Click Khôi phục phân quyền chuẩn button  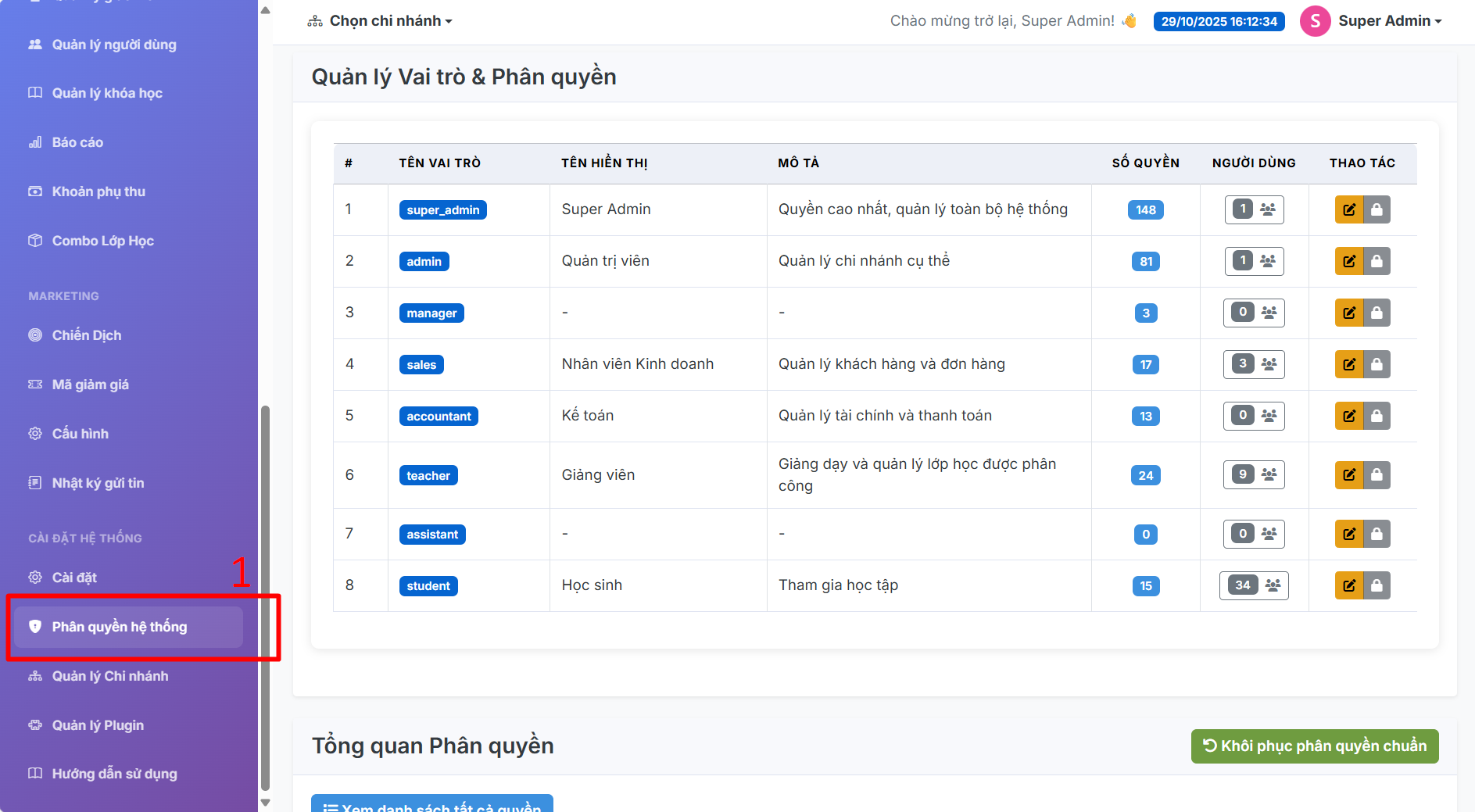tap(1315, 746)
